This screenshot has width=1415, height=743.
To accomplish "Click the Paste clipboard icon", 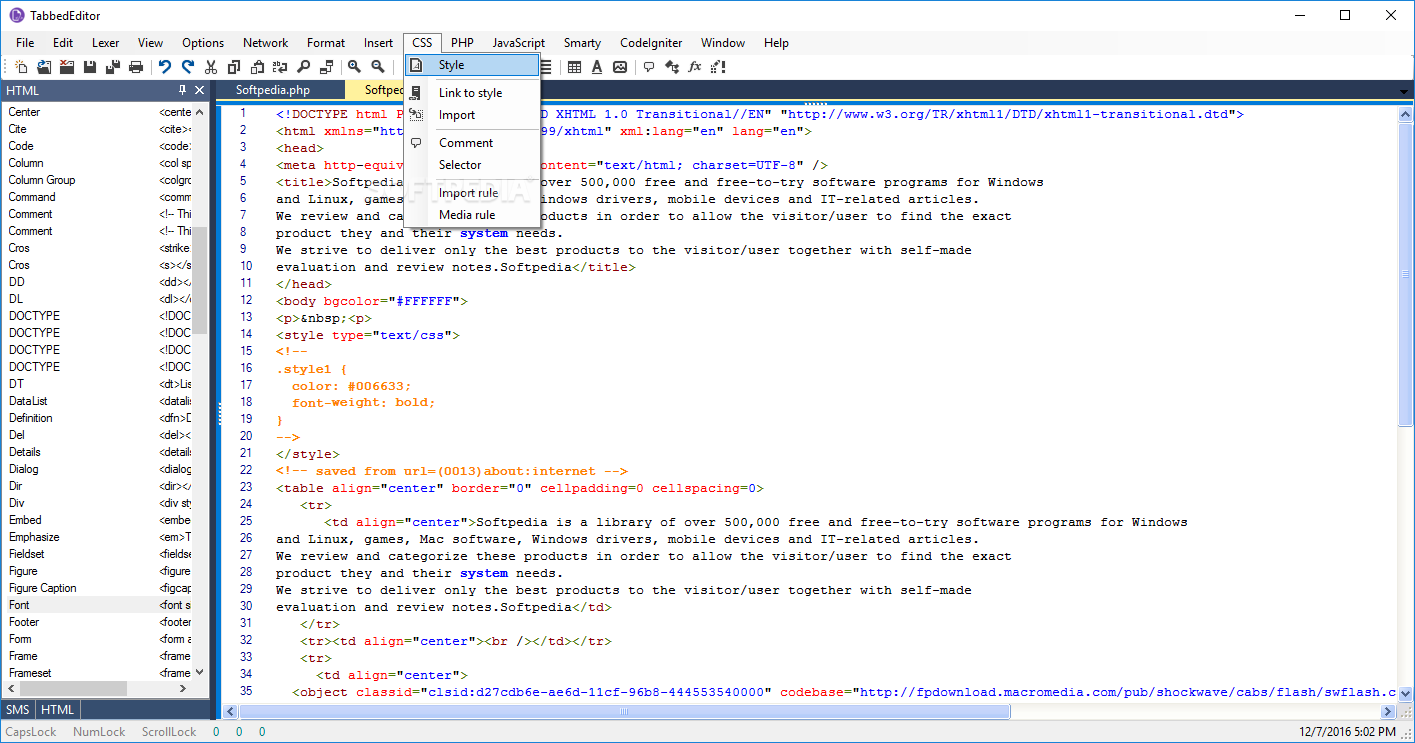I will [257, 67].
